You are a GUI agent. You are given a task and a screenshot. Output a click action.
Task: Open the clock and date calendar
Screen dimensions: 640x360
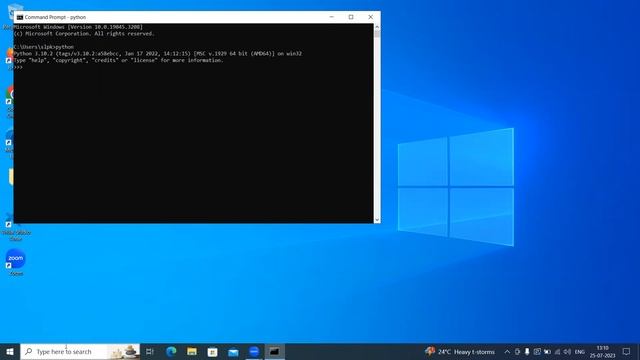pos(602,351)
